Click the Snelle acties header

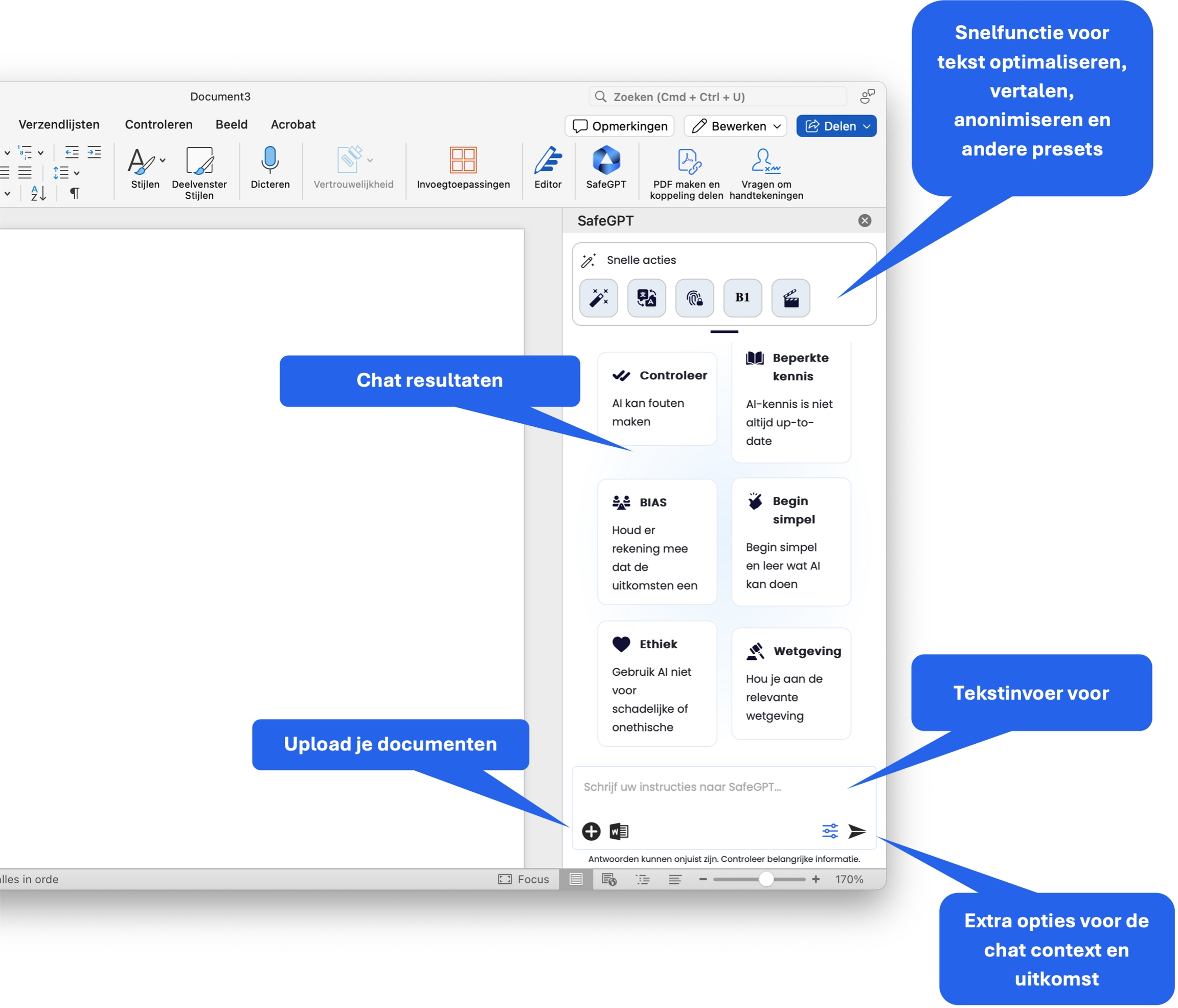click(641, 260)
